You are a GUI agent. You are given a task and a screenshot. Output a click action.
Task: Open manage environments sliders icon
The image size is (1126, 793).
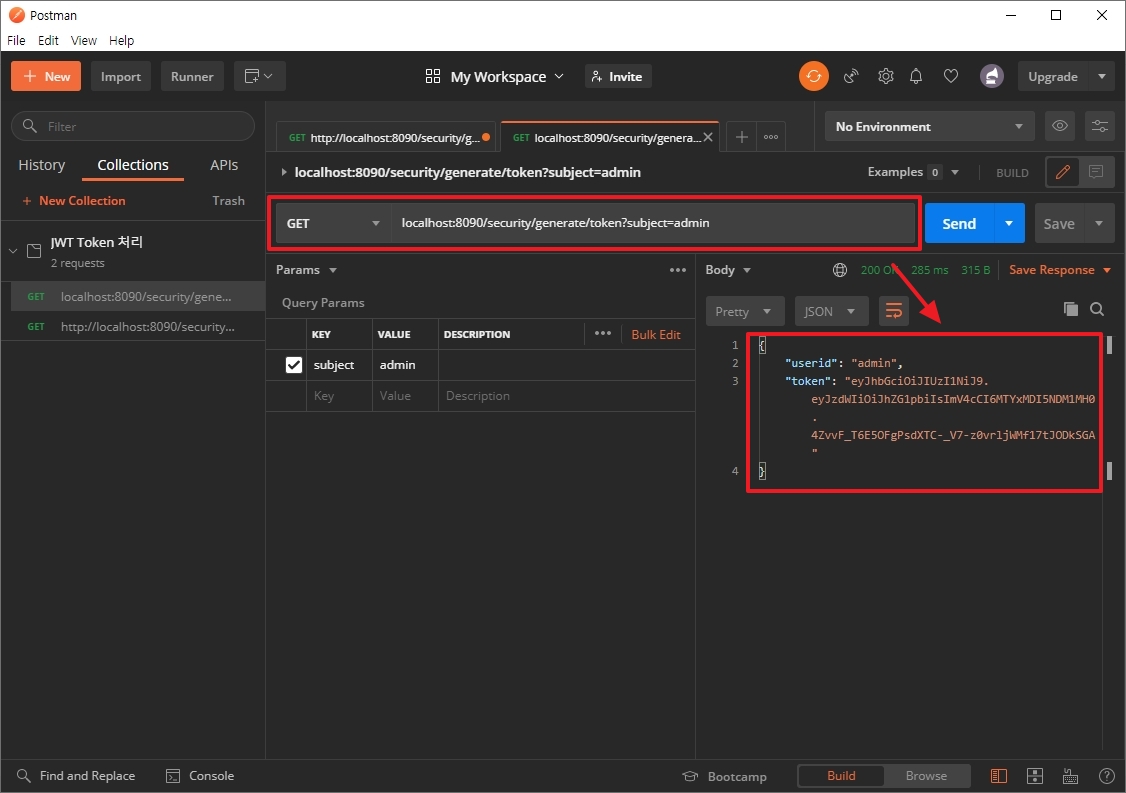coord(1099,126)
